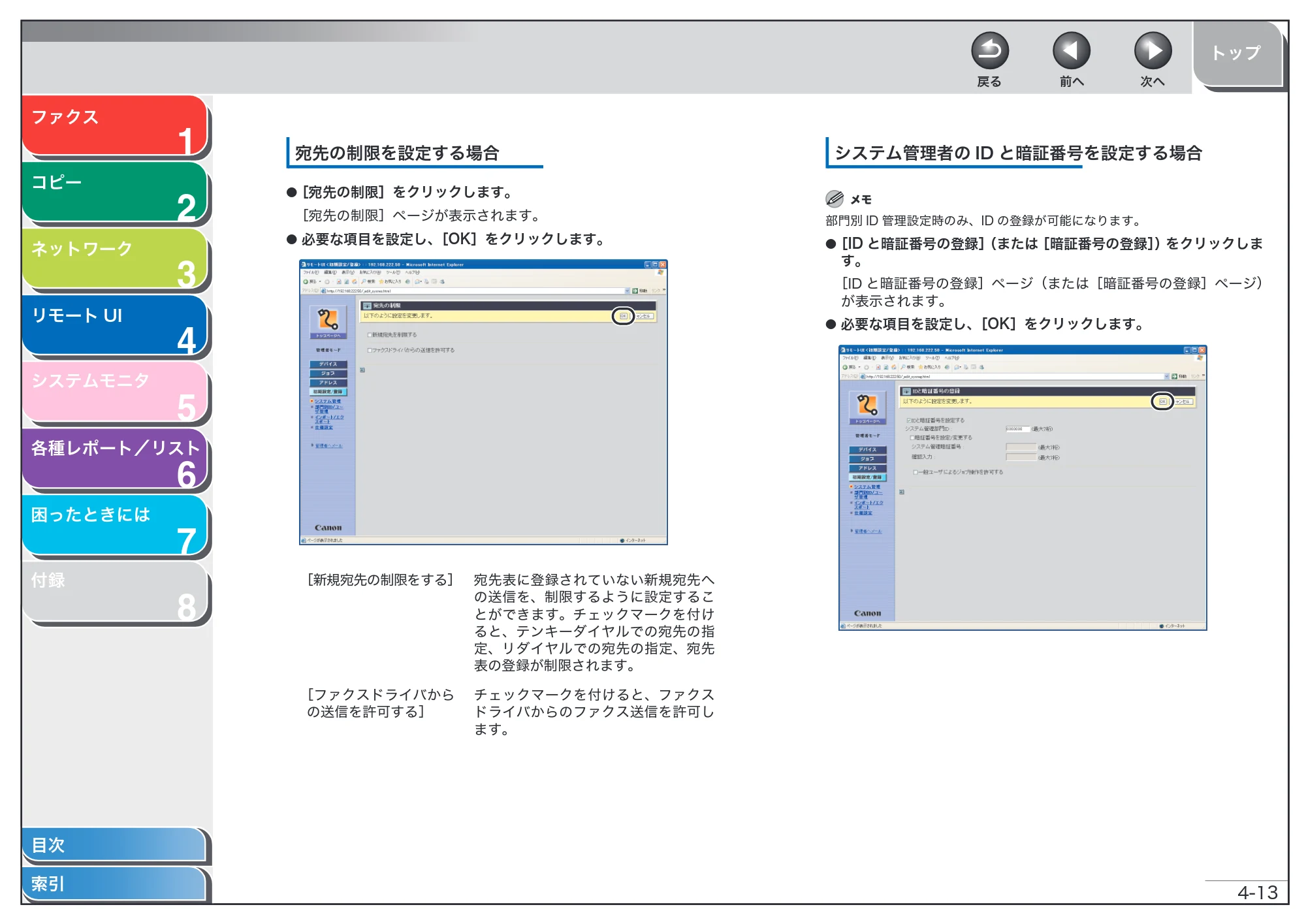The width and height of the screenshot is (1306, 924).
Task: Open chapter 4 リモート UI tab
Action: [114, 326]
